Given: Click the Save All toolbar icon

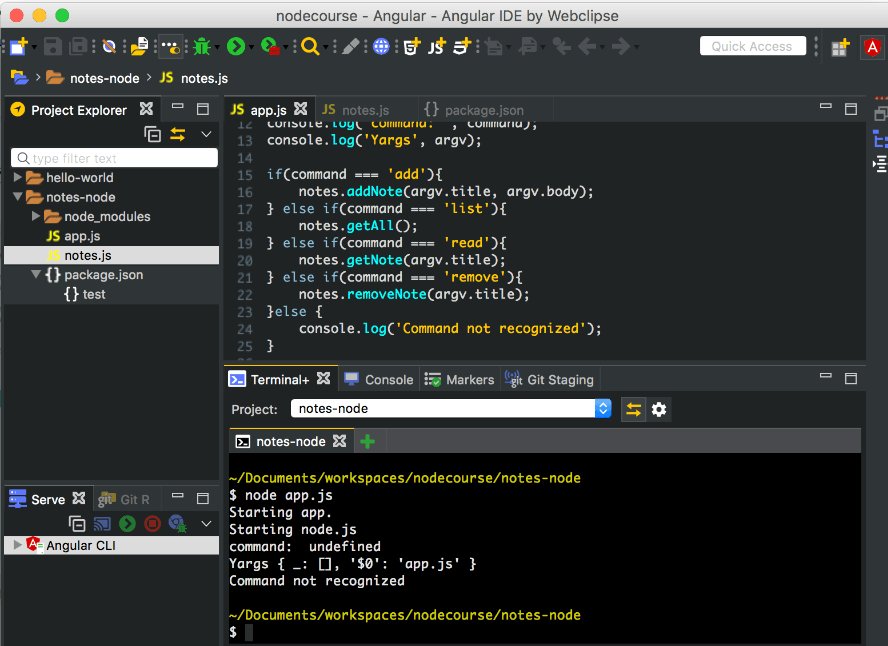Looking at the screenshot, I should [78, 46].
